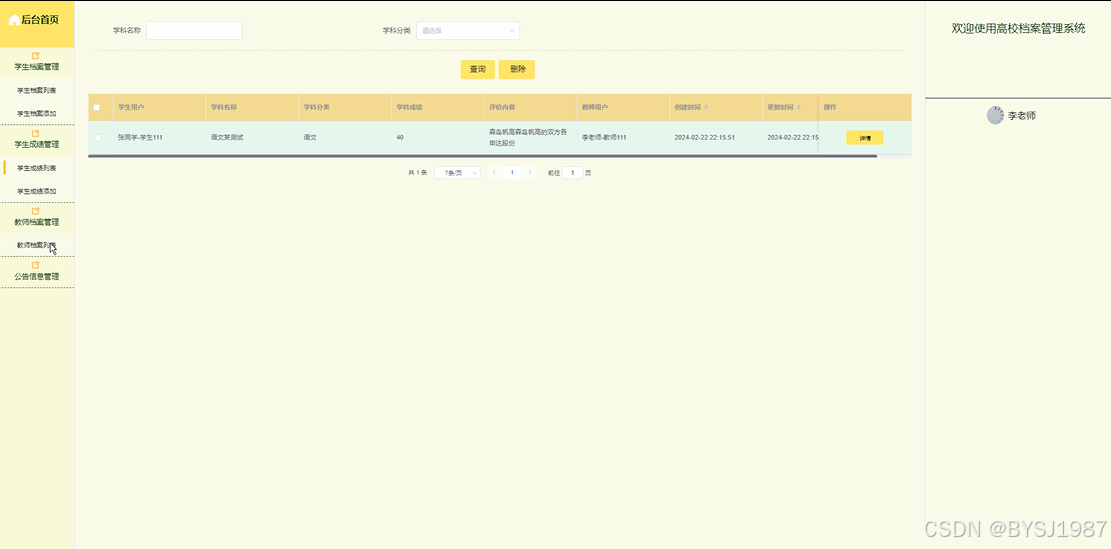Click the 李老师 user avatar
This screenshot has width=1111, height=549.
[996, 115]
